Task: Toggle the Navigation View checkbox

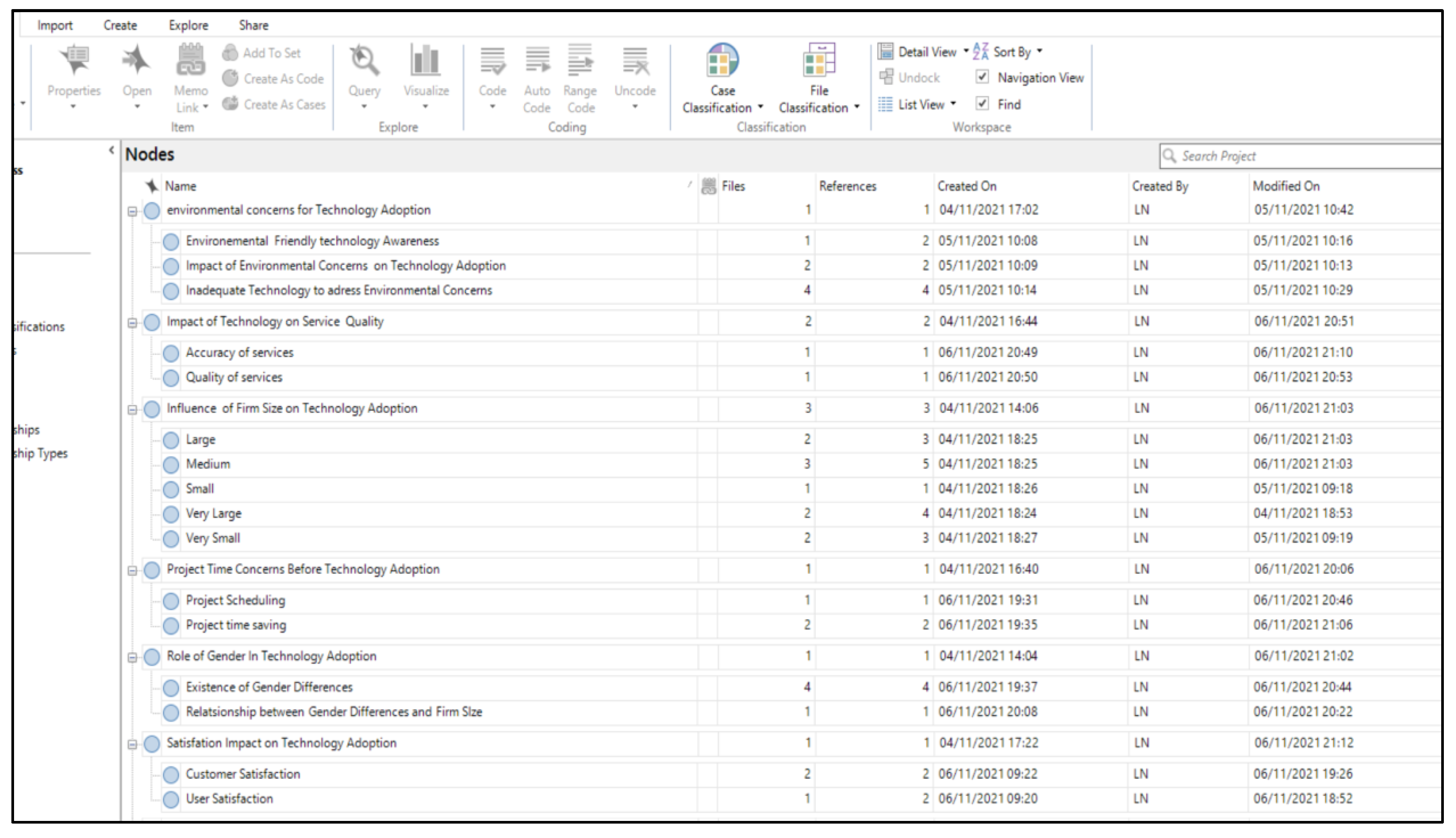Action: pos(982,77)
